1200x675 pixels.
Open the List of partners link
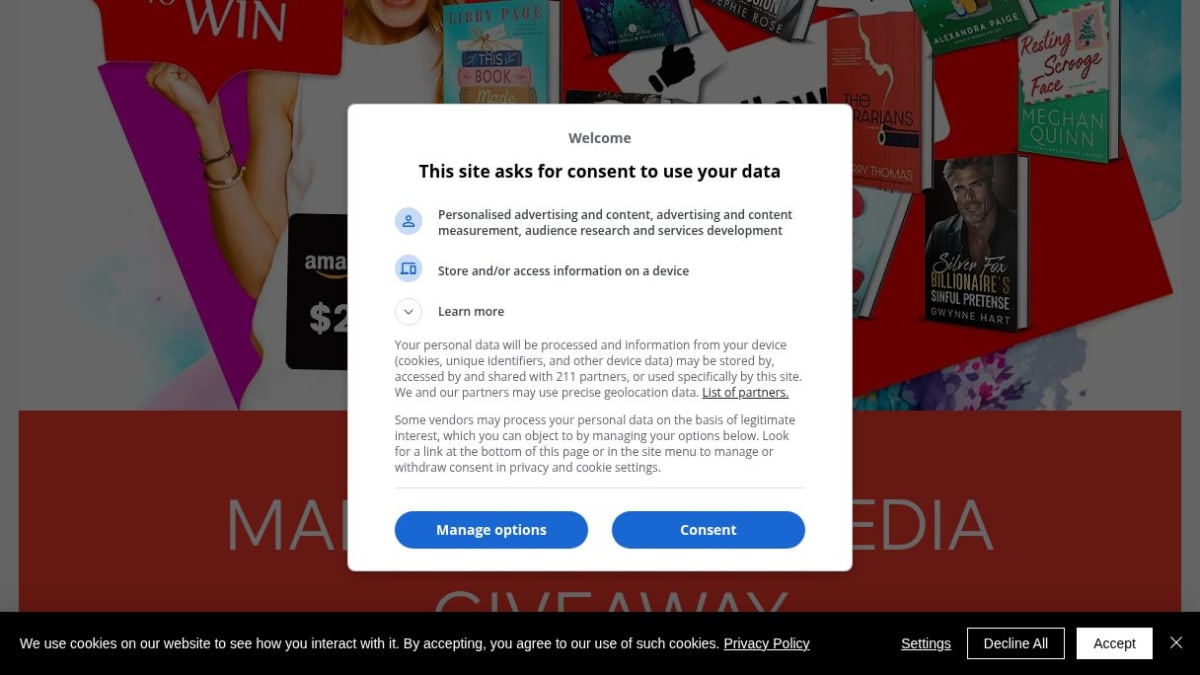coord(745,393)
